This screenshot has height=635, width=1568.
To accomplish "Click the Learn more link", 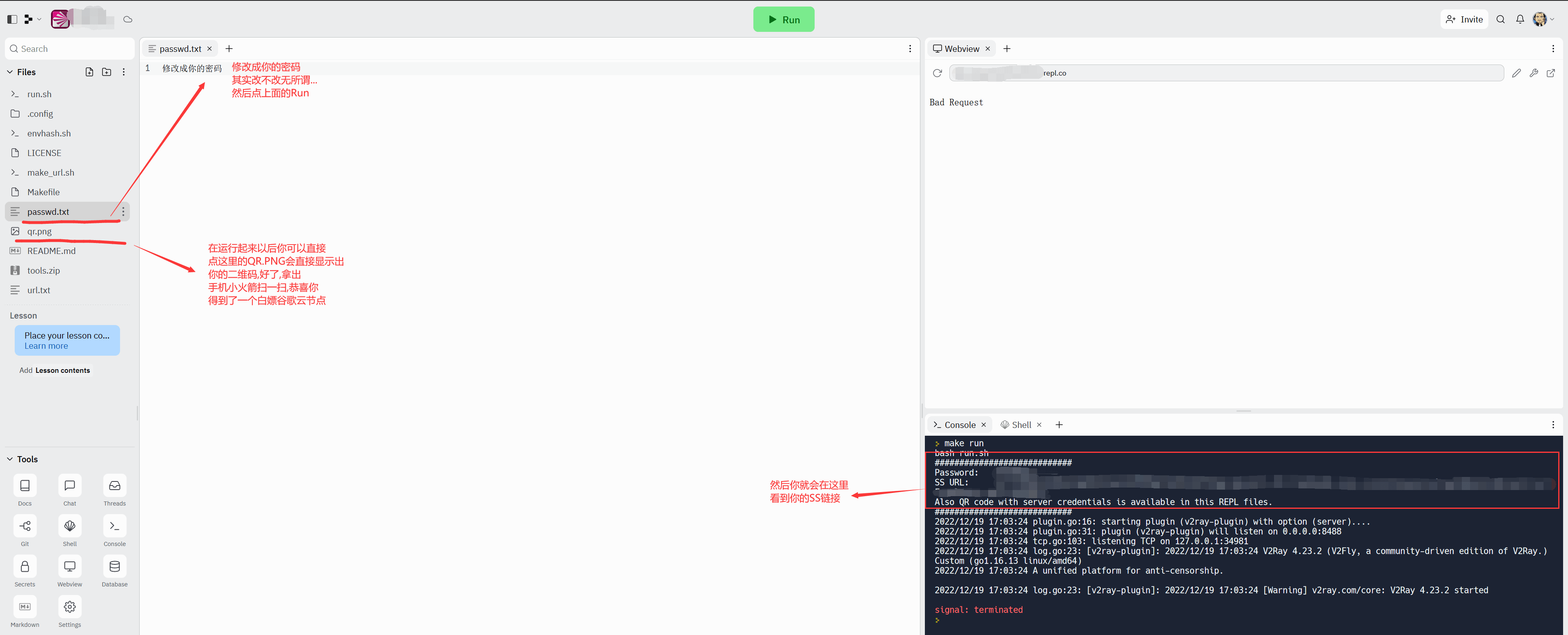I will pyautogui.click(x=46, y=346).
